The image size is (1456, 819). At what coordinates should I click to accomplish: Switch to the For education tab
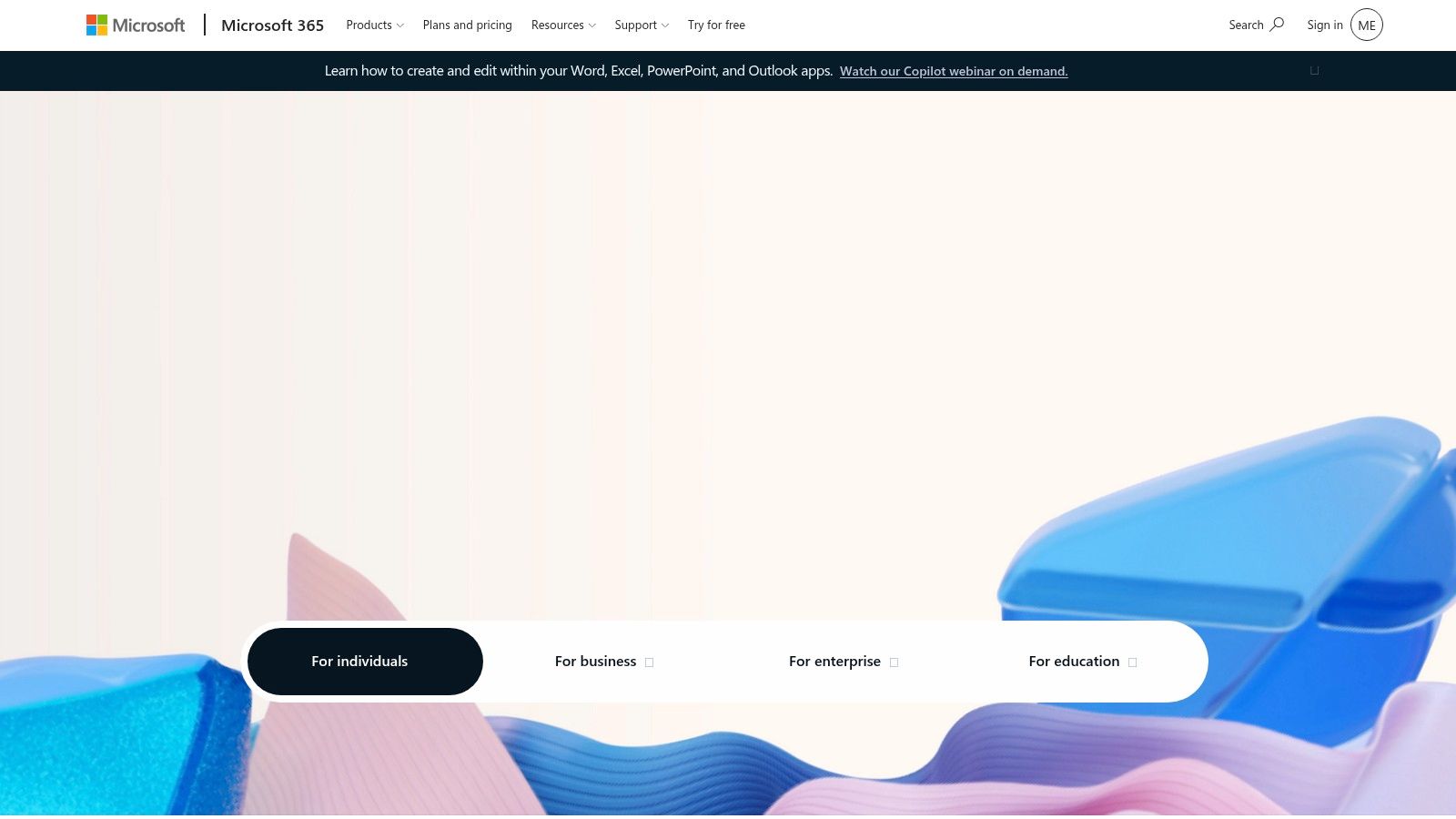click(1083, 662)
